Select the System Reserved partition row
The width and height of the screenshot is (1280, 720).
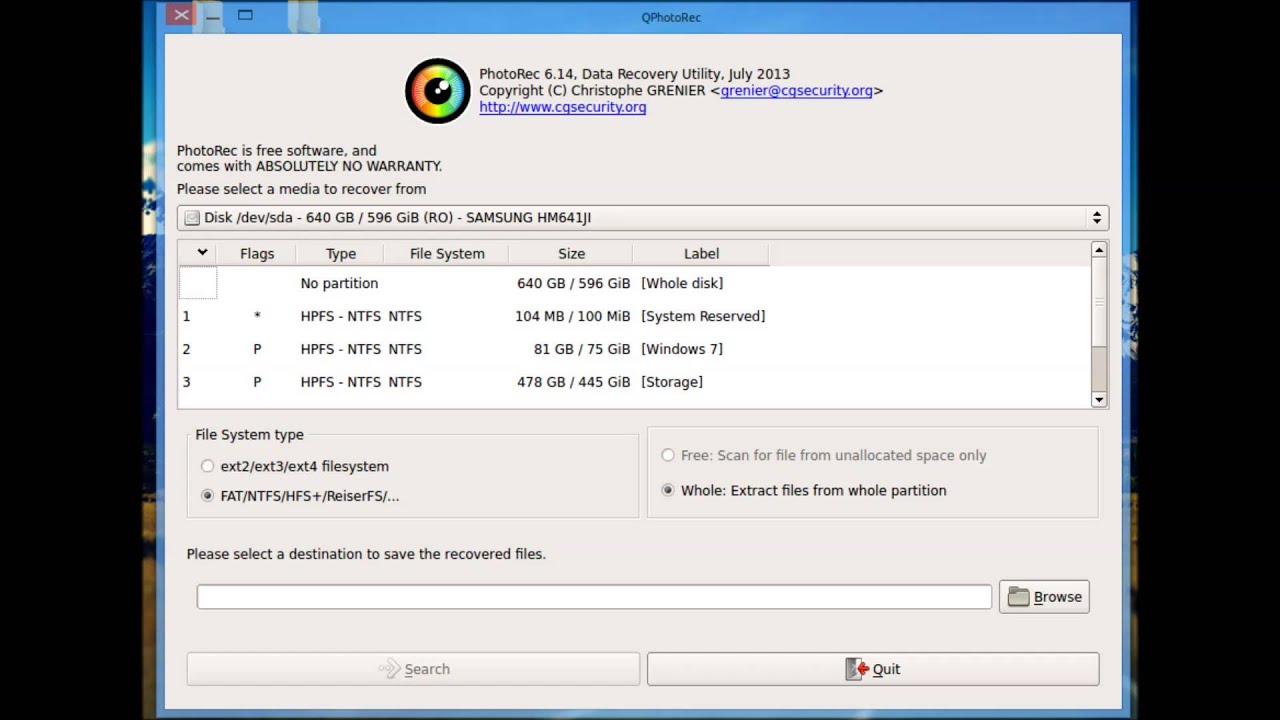pos(635,316)
